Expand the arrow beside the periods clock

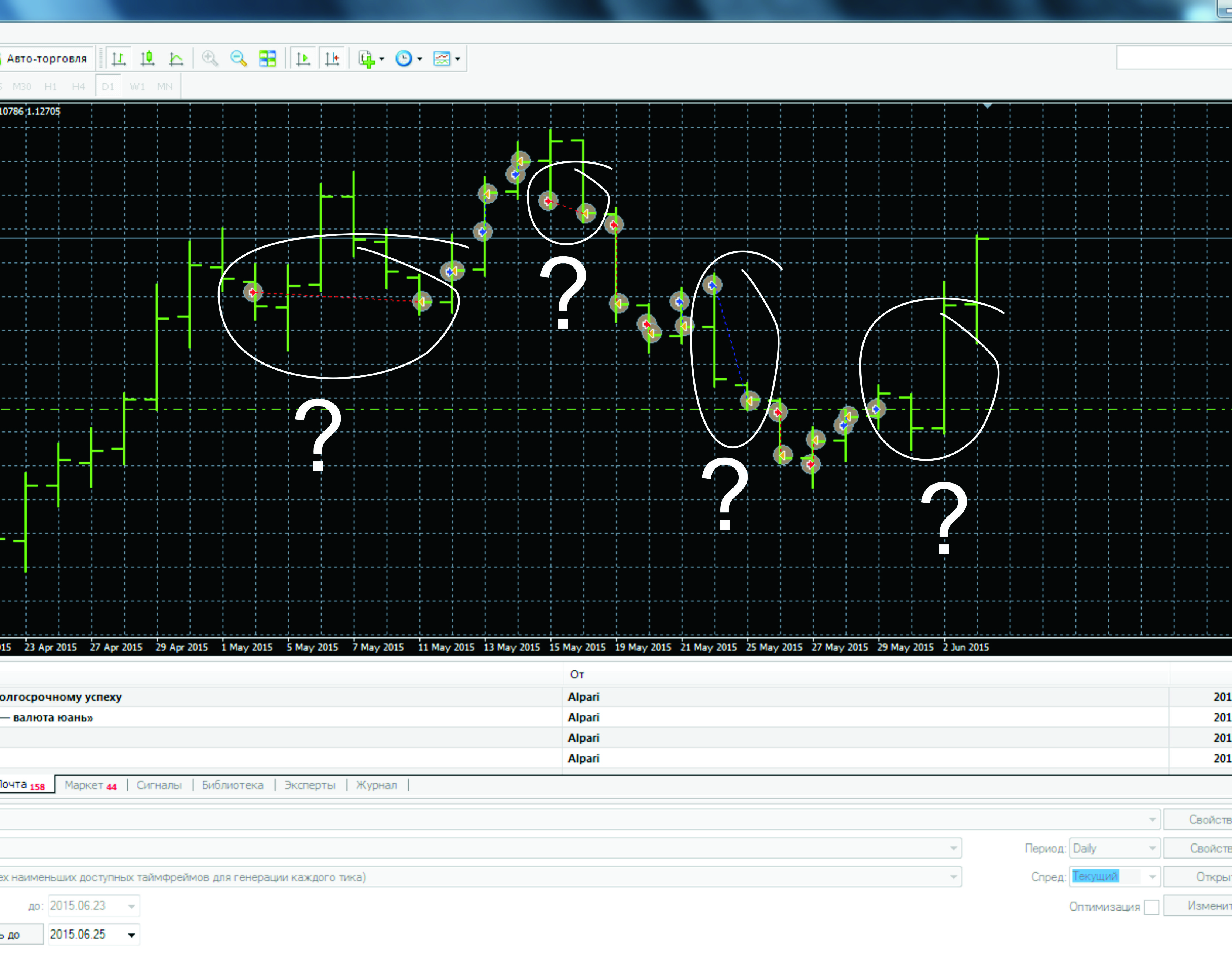pyautogui.click(x=420, y=59)
